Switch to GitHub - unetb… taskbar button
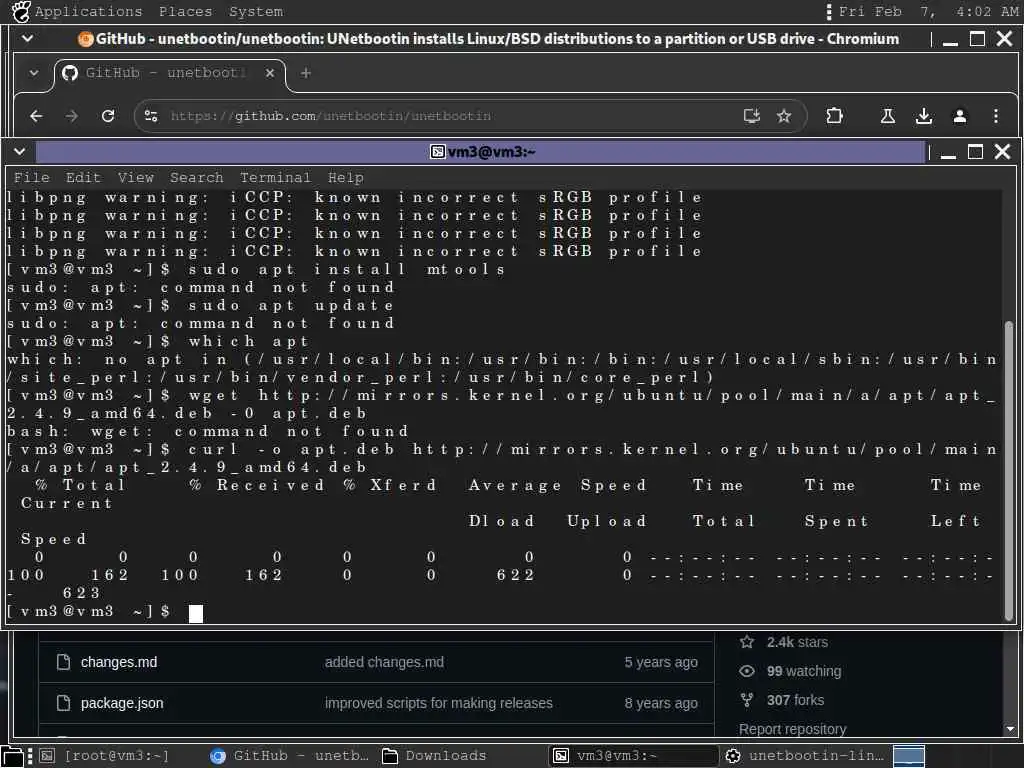Viewport: 1024px width, 768px height. click(x=289, y=756)
